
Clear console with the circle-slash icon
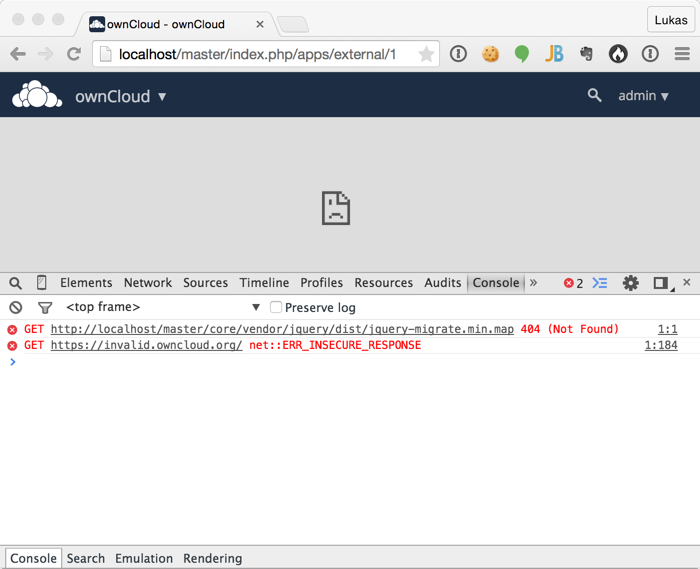point(15,308)
